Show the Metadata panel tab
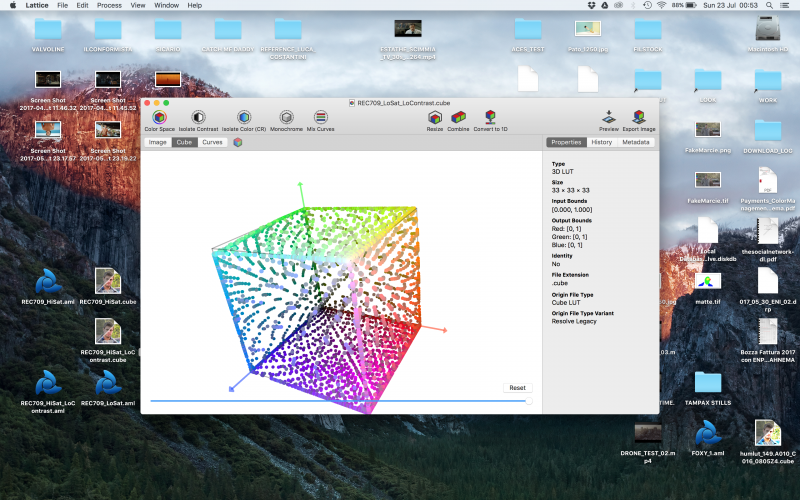Image resolution: width=800 pixels, height=500 pixels. tap(635, 143)
